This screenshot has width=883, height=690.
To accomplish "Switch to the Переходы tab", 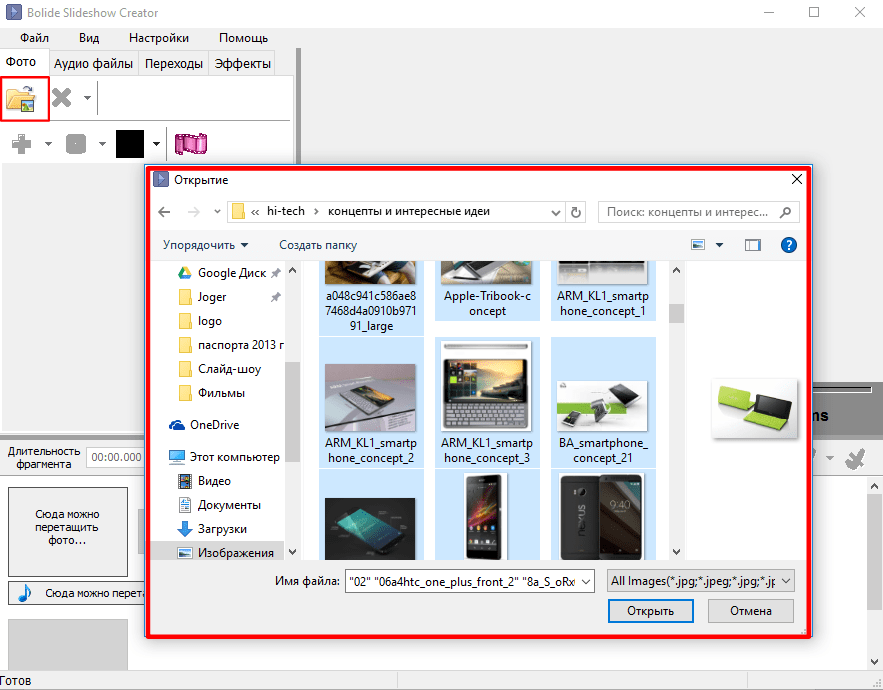I will point(173,64).
